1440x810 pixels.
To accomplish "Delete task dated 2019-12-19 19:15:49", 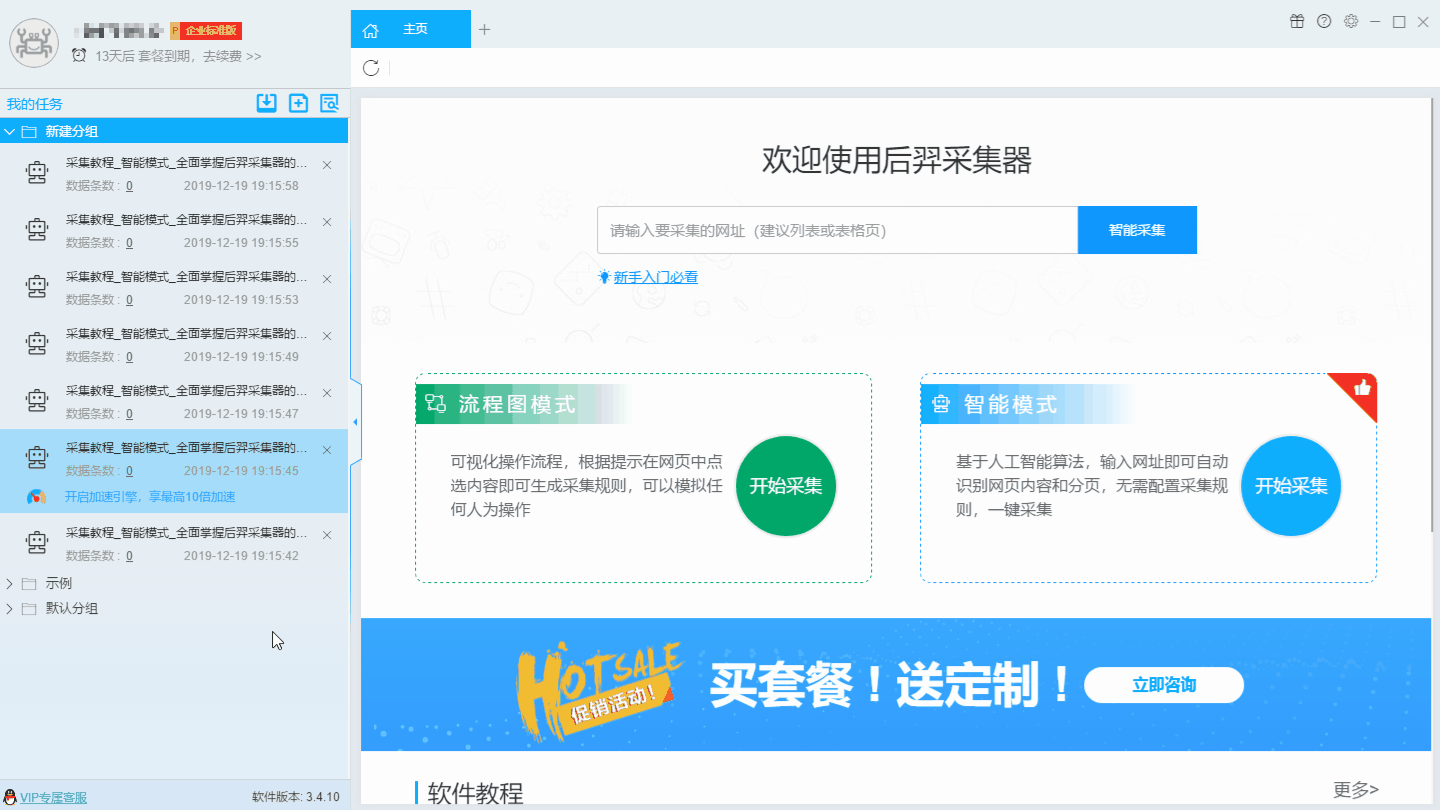I will click(x=327, y=336).
